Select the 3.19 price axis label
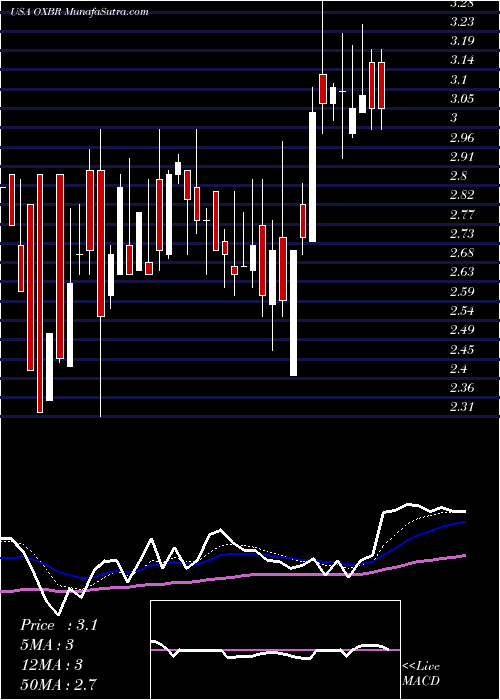This screenshot has width=500, height=700. pyautogui.click(x=462, y=41)
